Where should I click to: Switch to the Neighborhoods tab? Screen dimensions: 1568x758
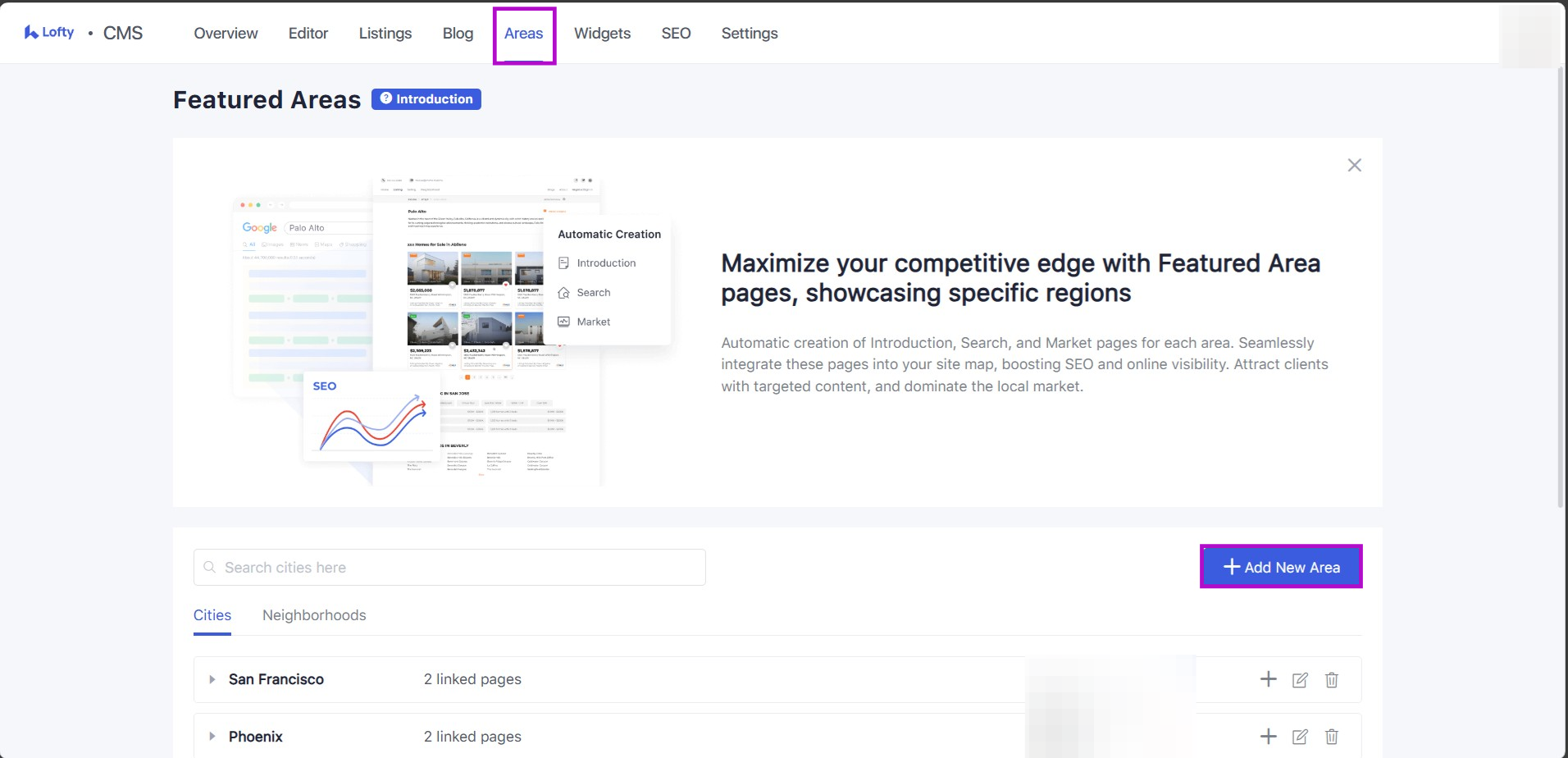tap(314, 615)
